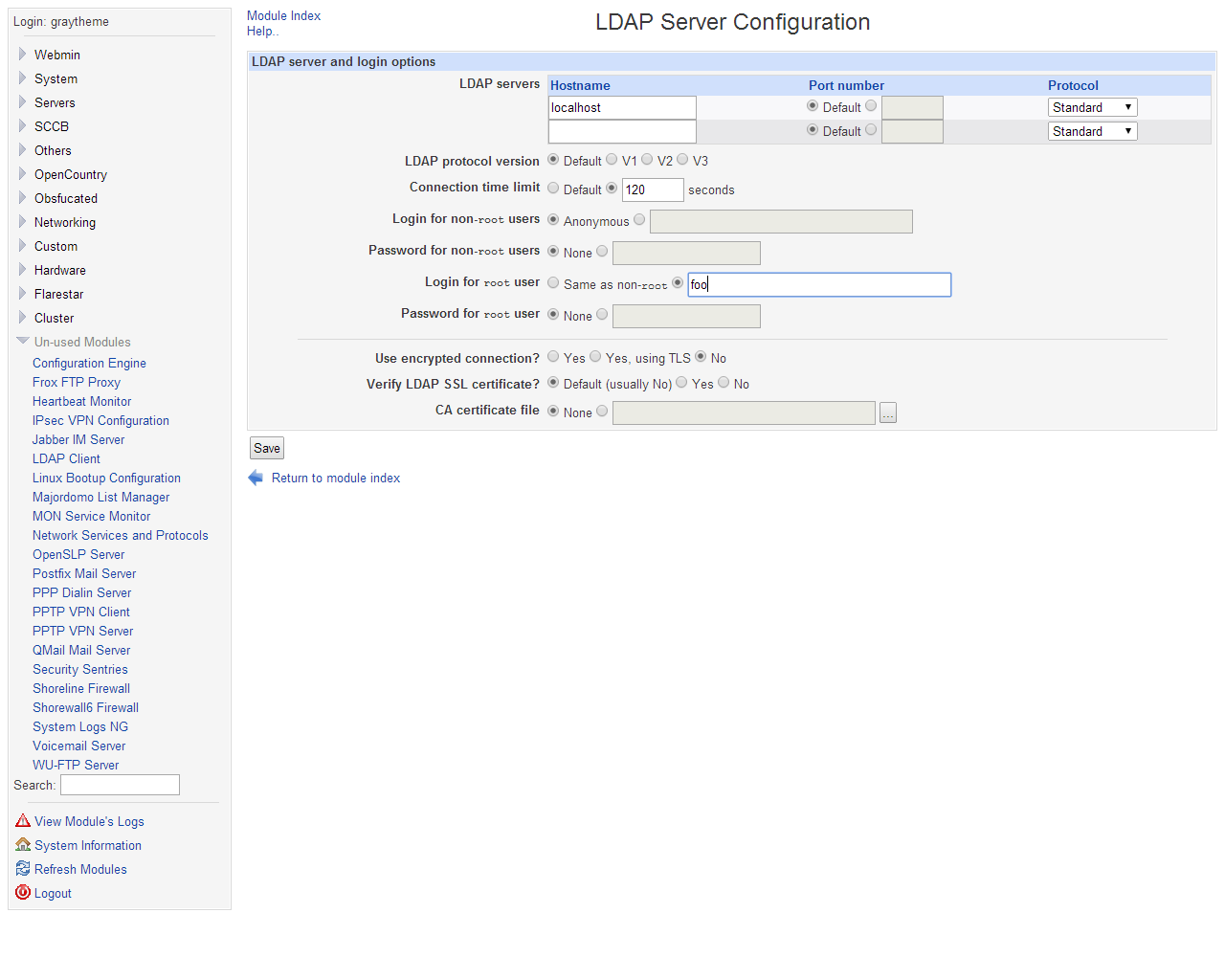Open the LDAP Client module
The width and height of the screenshot is (1225, 980).
(66, 458)
